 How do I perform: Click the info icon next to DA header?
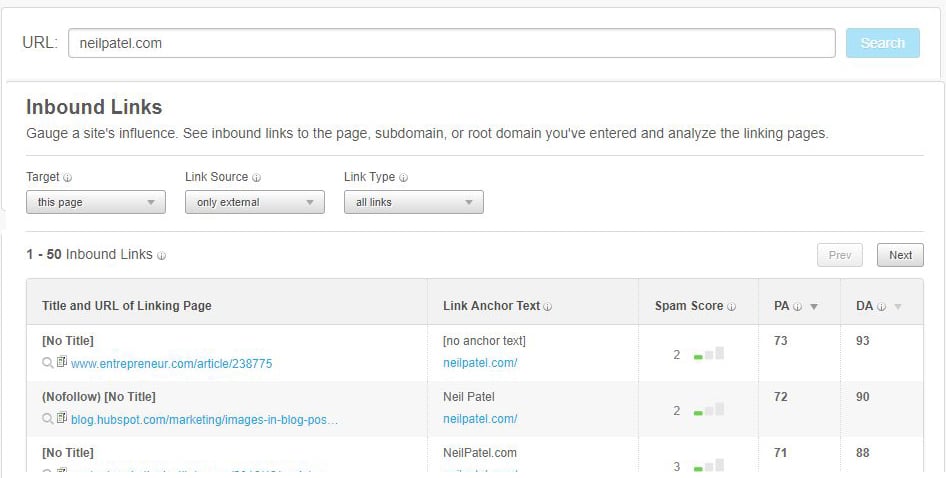coord(881,307)
